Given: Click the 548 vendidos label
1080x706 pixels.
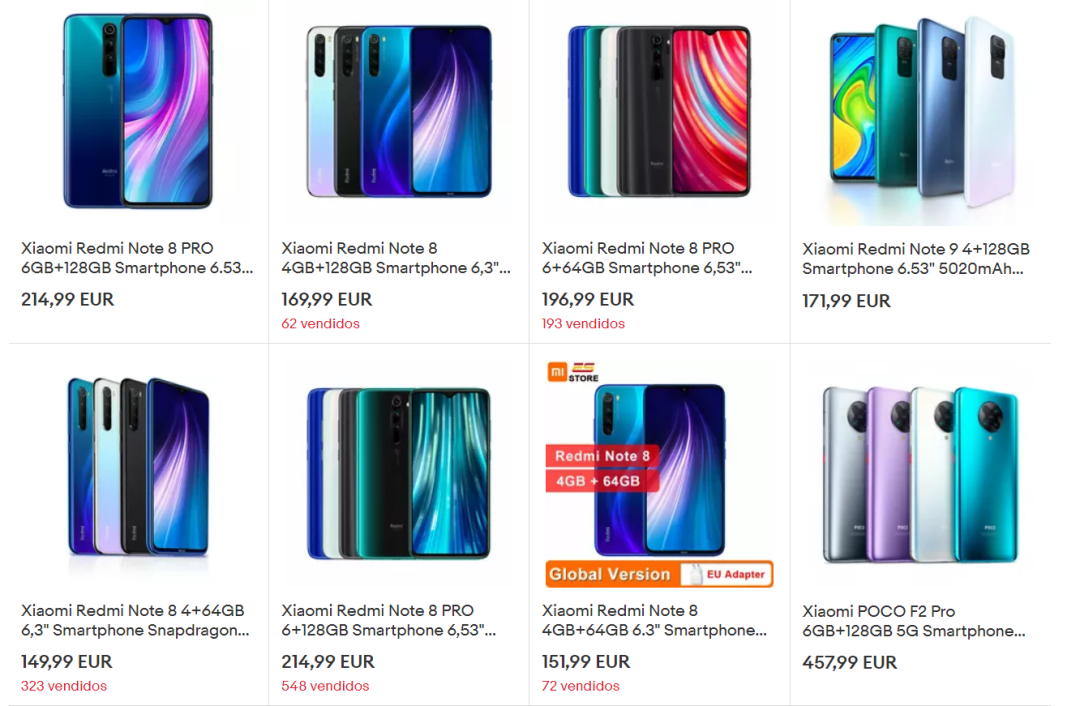Looking at the screenshot, I should (325, 686).
